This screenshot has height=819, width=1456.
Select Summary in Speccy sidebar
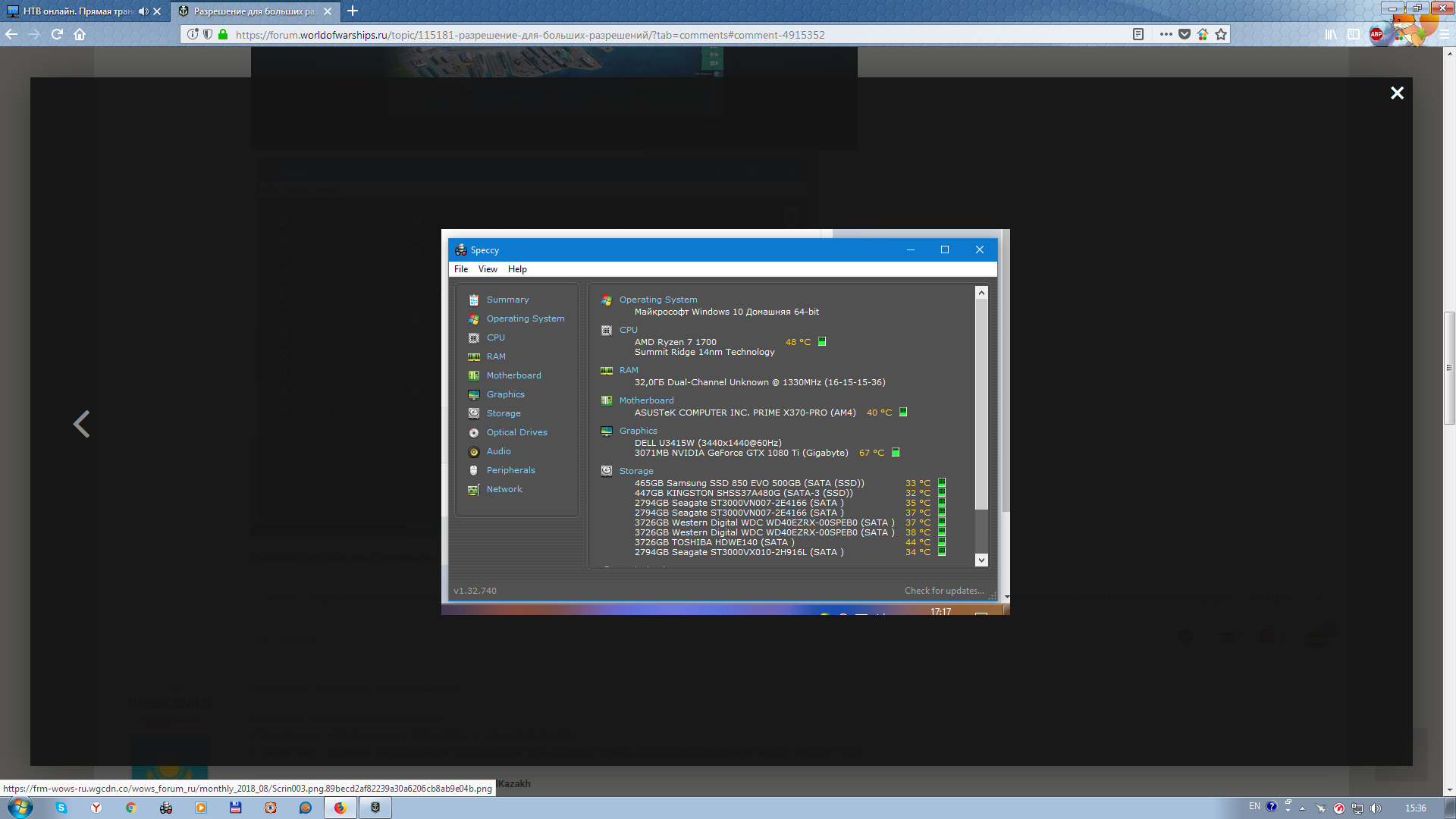(507, 300)
